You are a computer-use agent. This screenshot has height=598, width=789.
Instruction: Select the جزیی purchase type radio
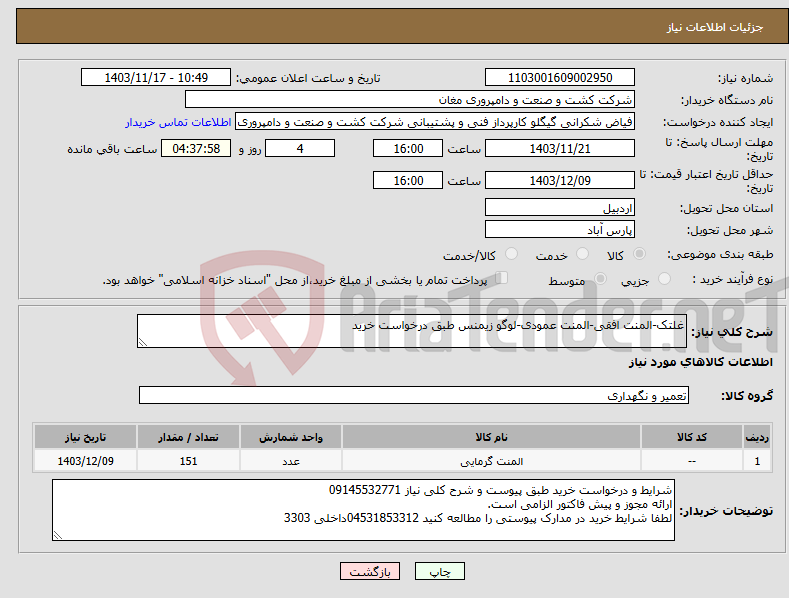point(664,279)
